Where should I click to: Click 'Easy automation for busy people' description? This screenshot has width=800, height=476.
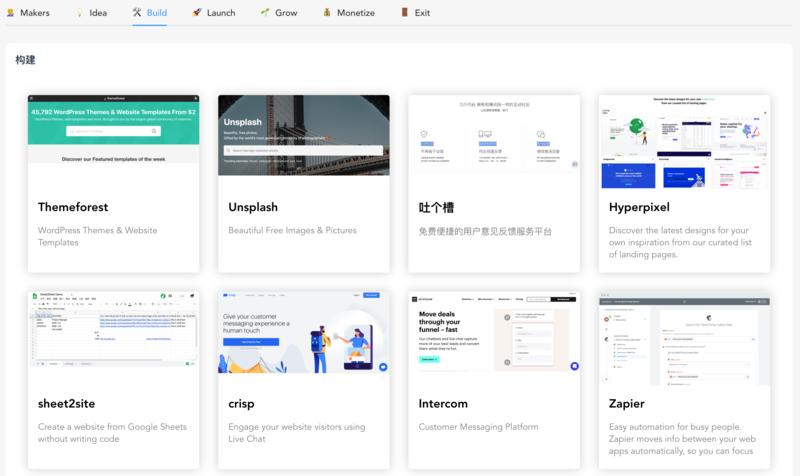[682, 439]
